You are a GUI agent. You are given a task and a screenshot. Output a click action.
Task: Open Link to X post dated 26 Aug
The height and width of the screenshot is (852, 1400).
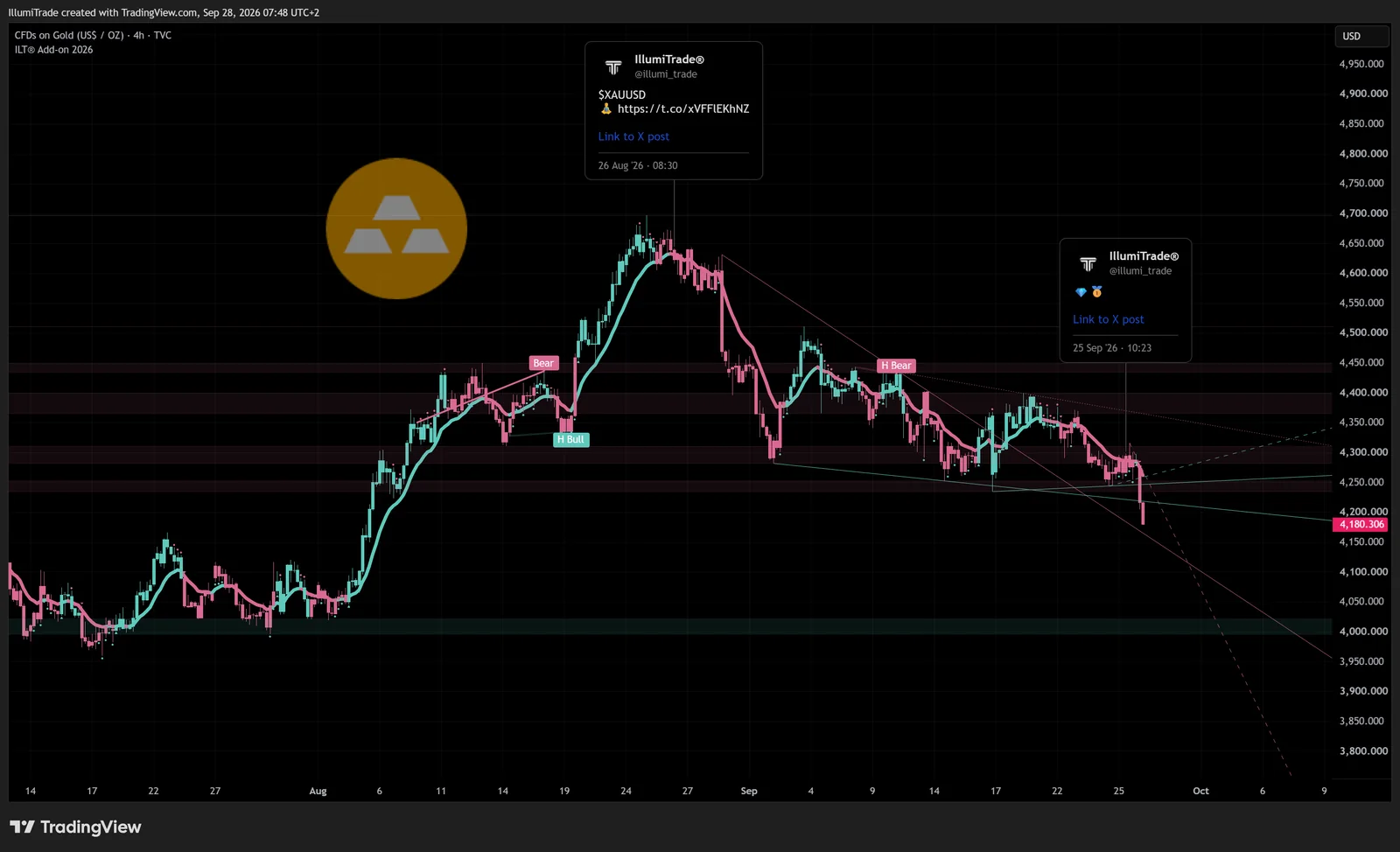[x=633, y=136]
